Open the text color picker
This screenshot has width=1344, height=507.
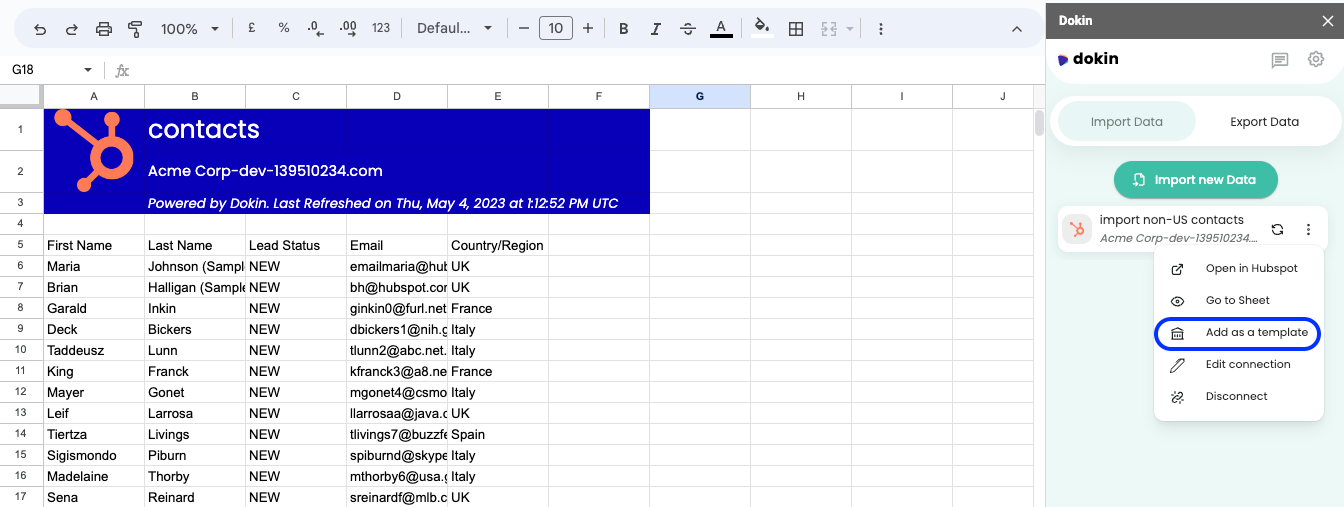point(721,29)
